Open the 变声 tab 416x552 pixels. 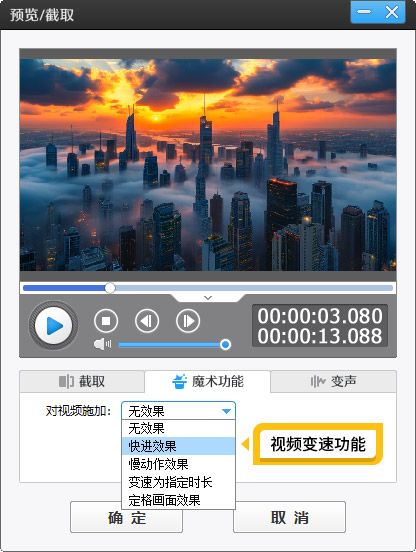point(333,381)
